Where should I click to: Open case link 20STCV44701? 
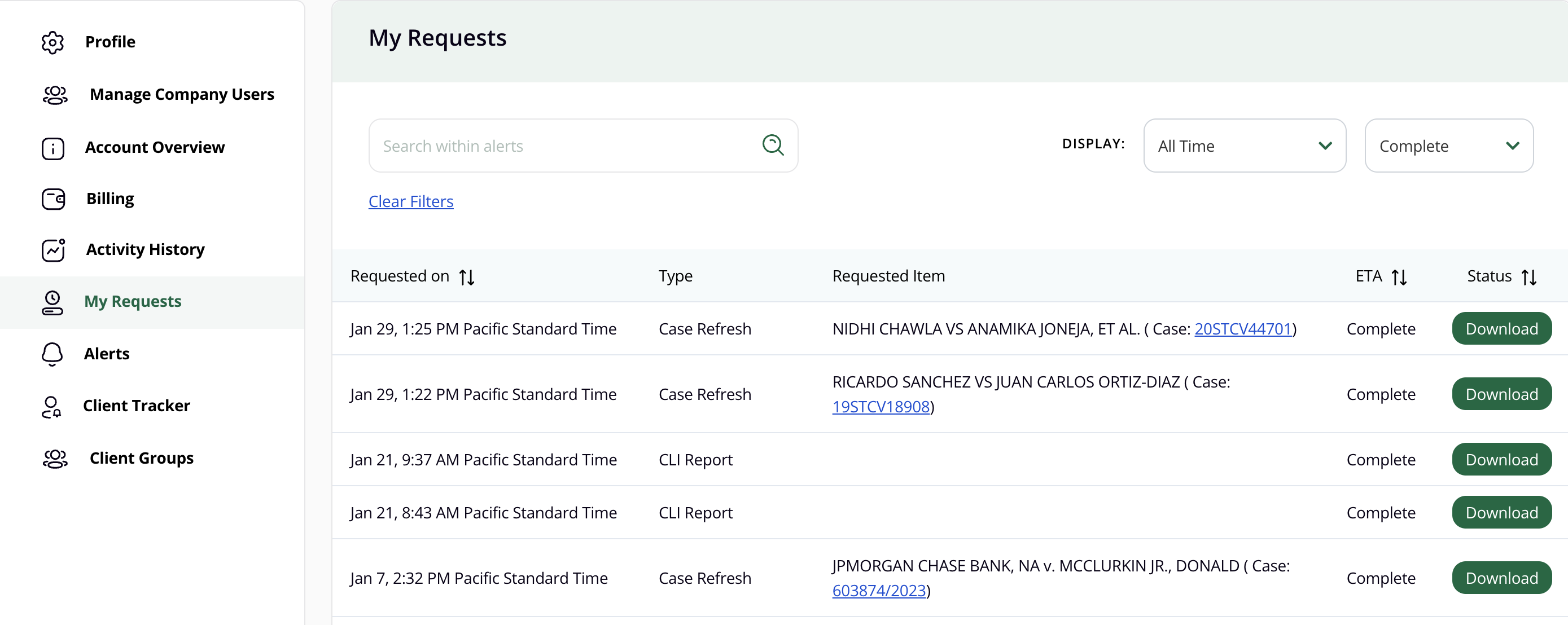(x=1242, y=329)
